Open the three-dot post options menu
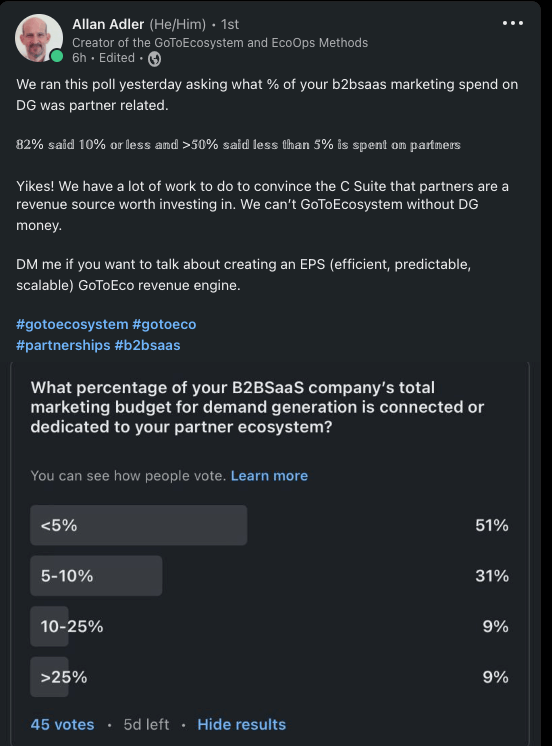 [x=513, y=23]
